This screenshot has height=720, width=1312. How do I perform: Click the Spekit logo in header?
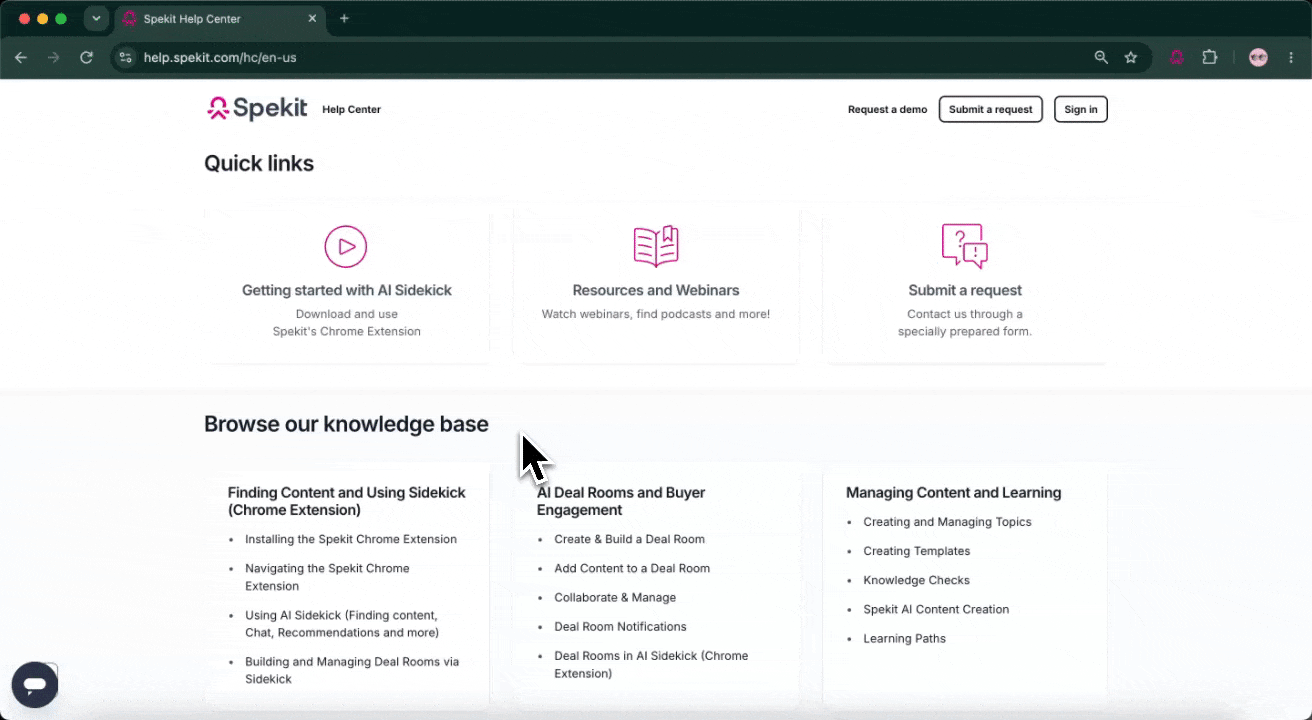point(257,108)
